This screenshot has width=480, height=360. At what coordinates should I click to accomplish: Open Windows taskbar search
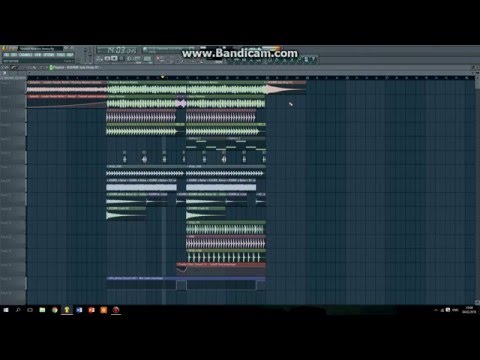coord(18,310)
